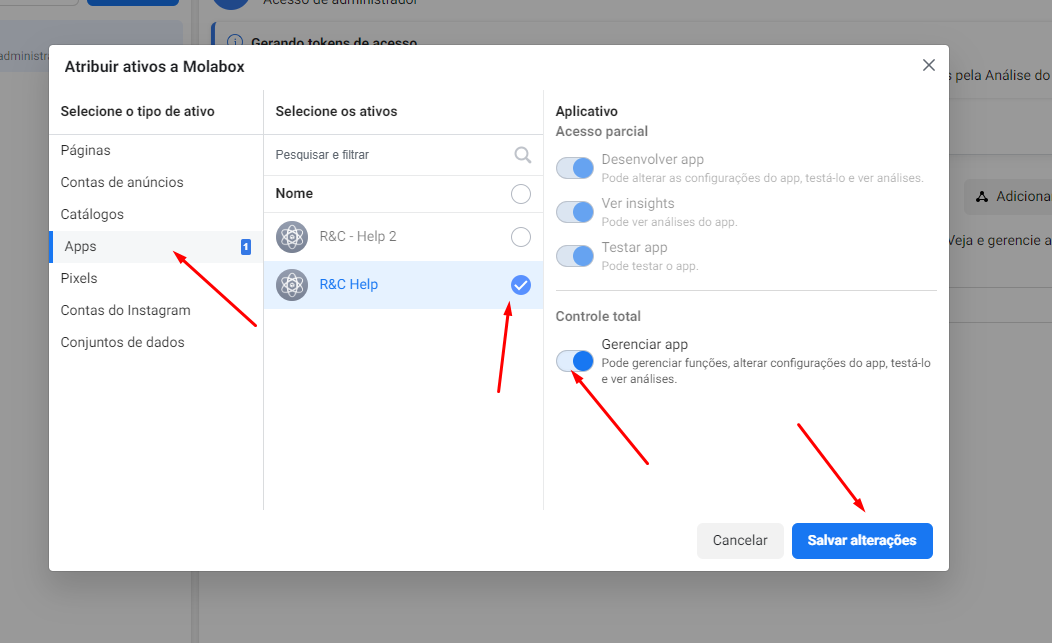
Task: Tick the select-all circle beside Nome
Action: 521,194
